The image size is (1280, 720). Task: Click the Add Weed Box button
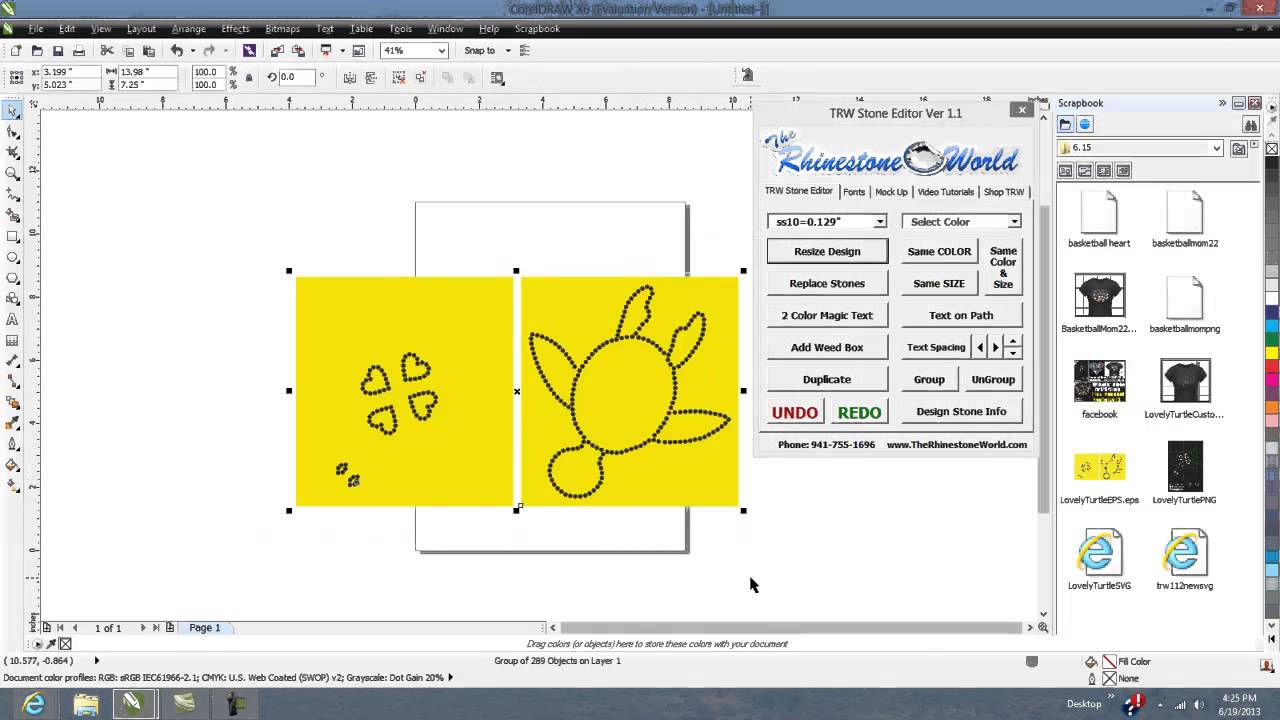click(x=827, y=347)
